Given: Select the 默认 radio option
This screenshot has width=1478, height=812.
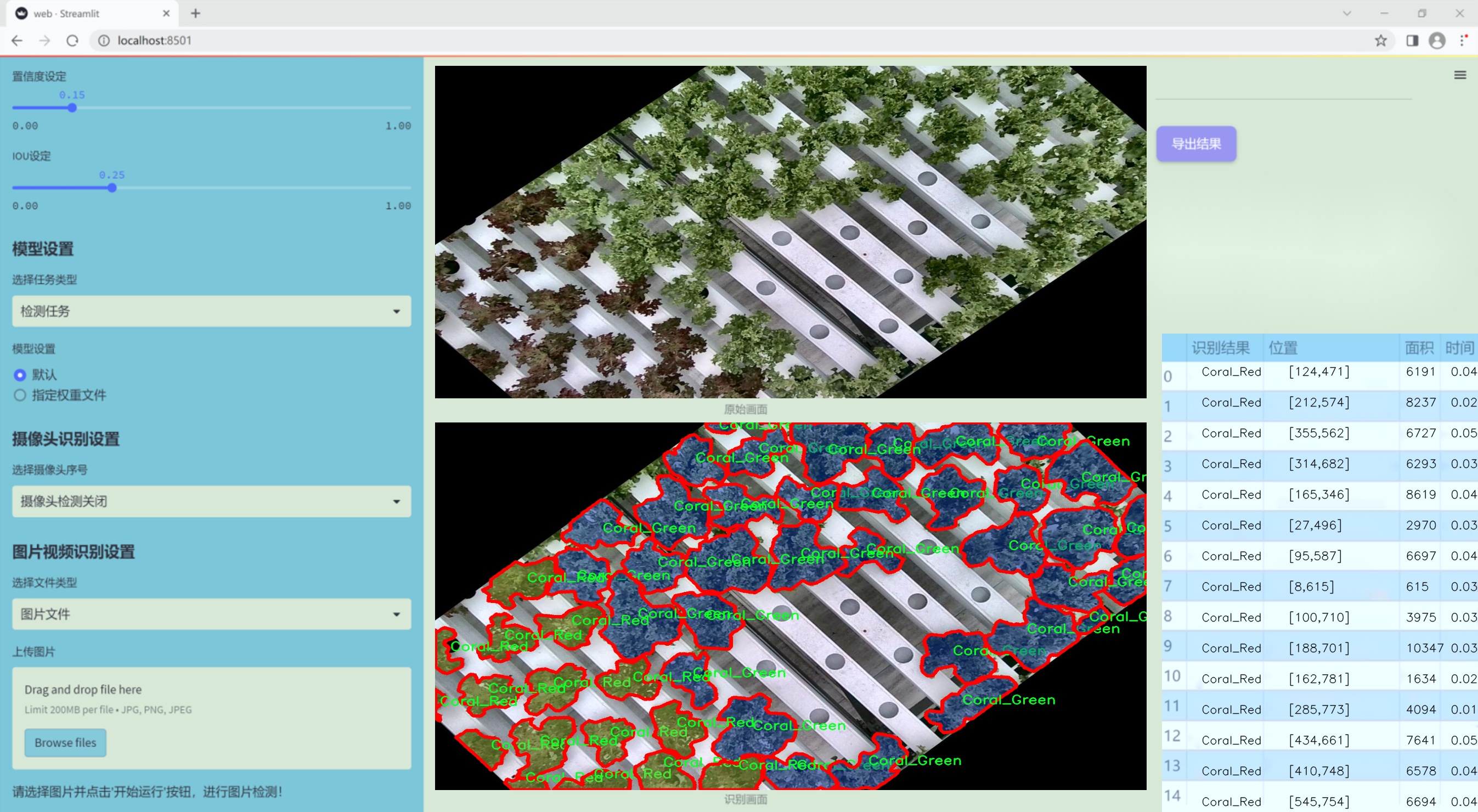Looking at the screenshot, I should [x=20, y=375].
